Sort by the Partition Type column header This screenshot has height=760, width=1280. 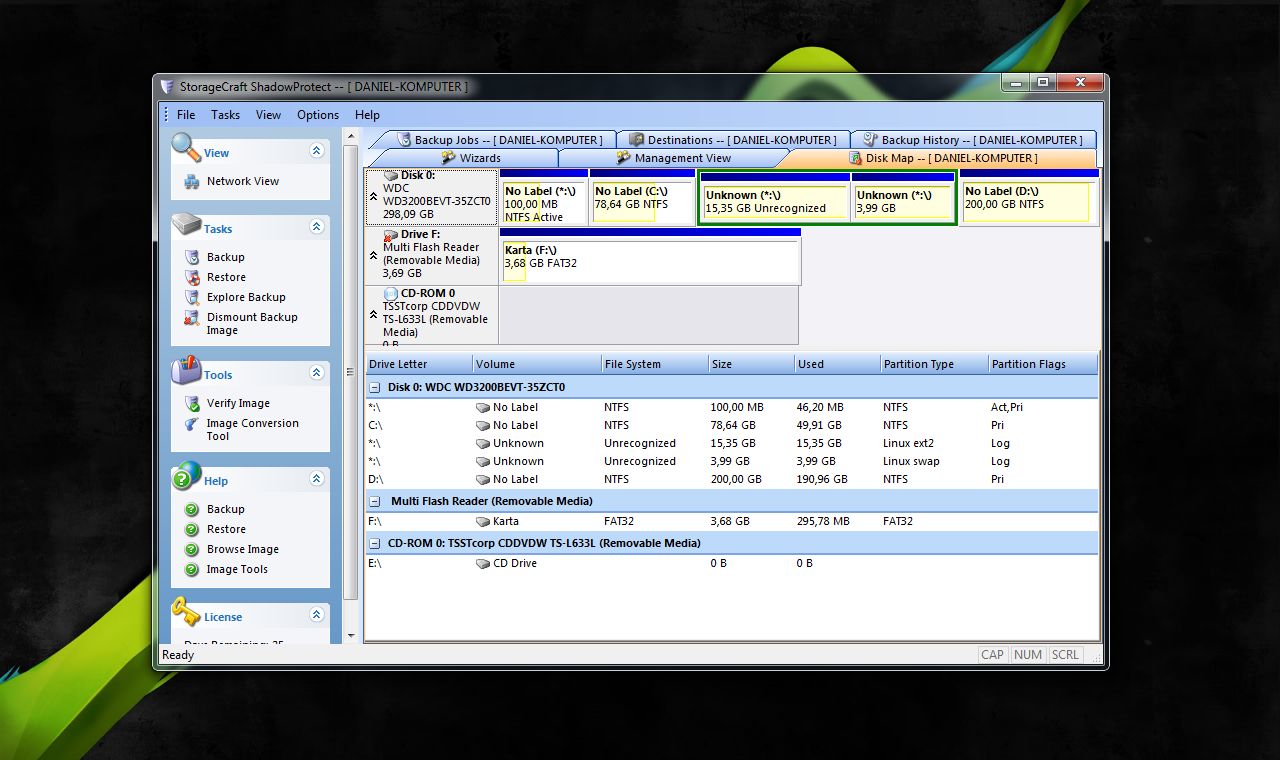pyautogui.click(x=934, y=364)
